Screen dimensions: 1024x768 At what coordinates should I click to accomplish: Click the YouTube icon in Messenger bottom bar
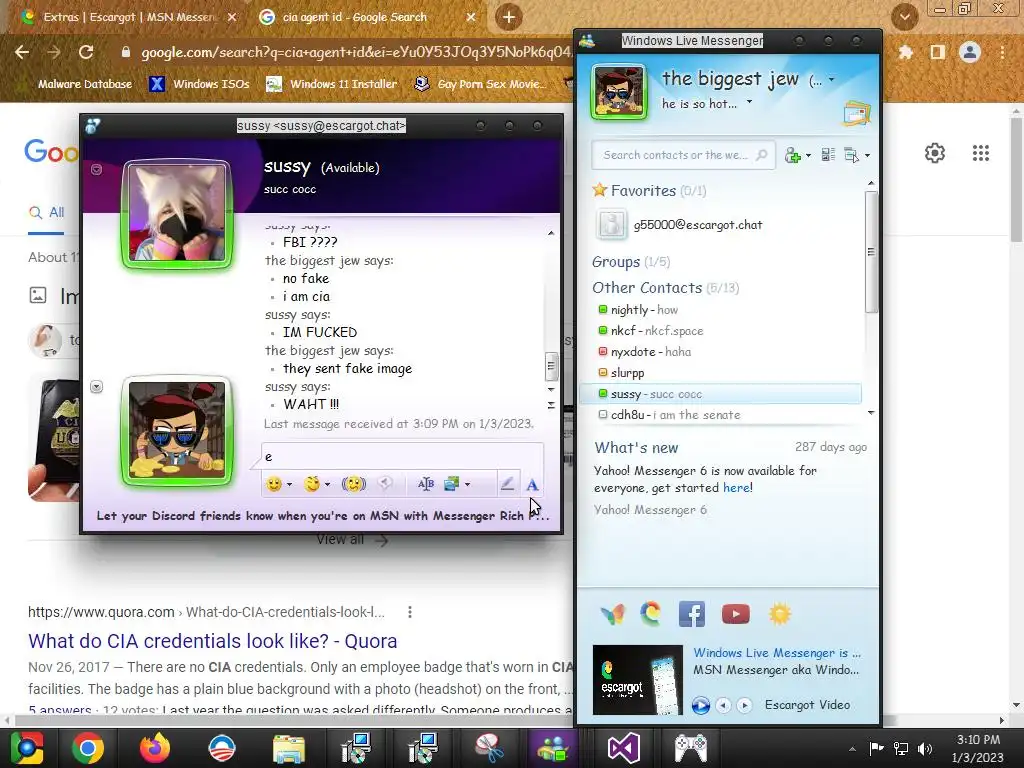[x=735, y=614]
